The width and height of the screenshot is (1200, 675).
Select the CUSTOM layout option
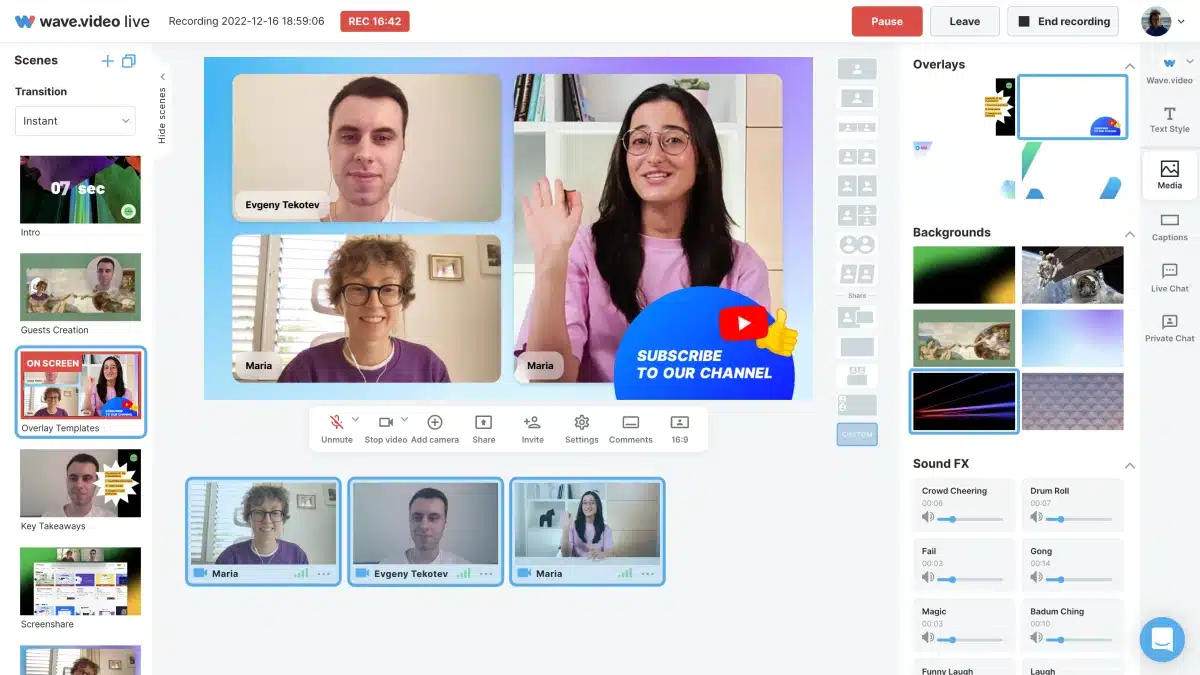tap(856, 433)
